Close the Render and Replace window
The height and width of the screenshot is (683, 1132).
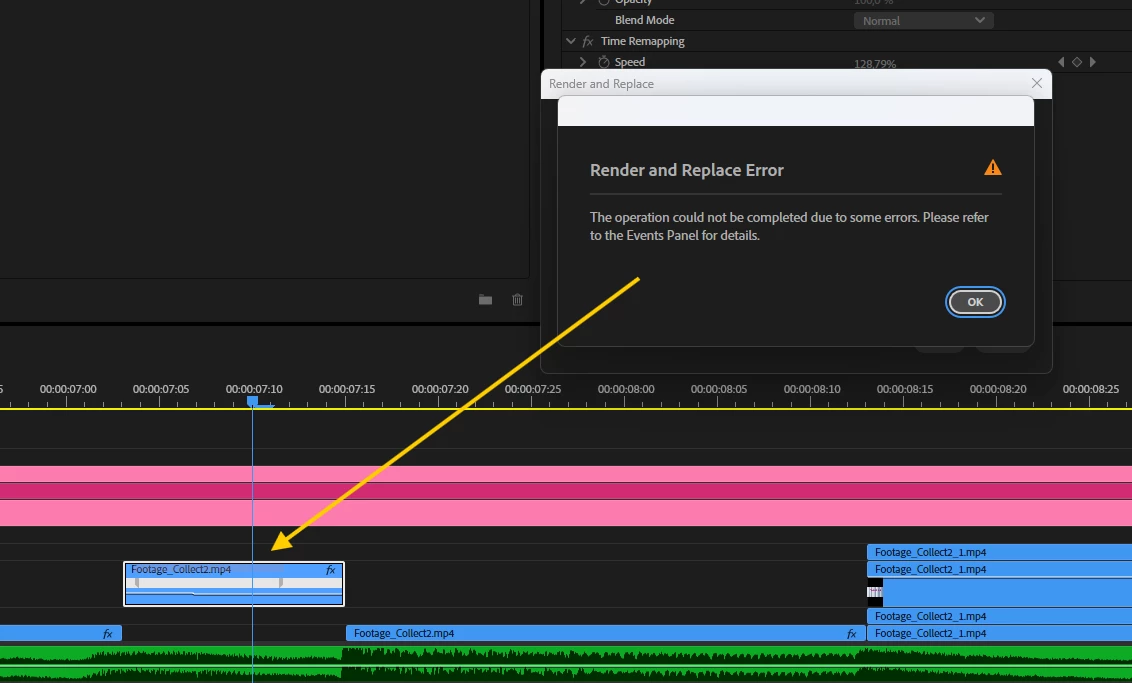(1037, 83)
